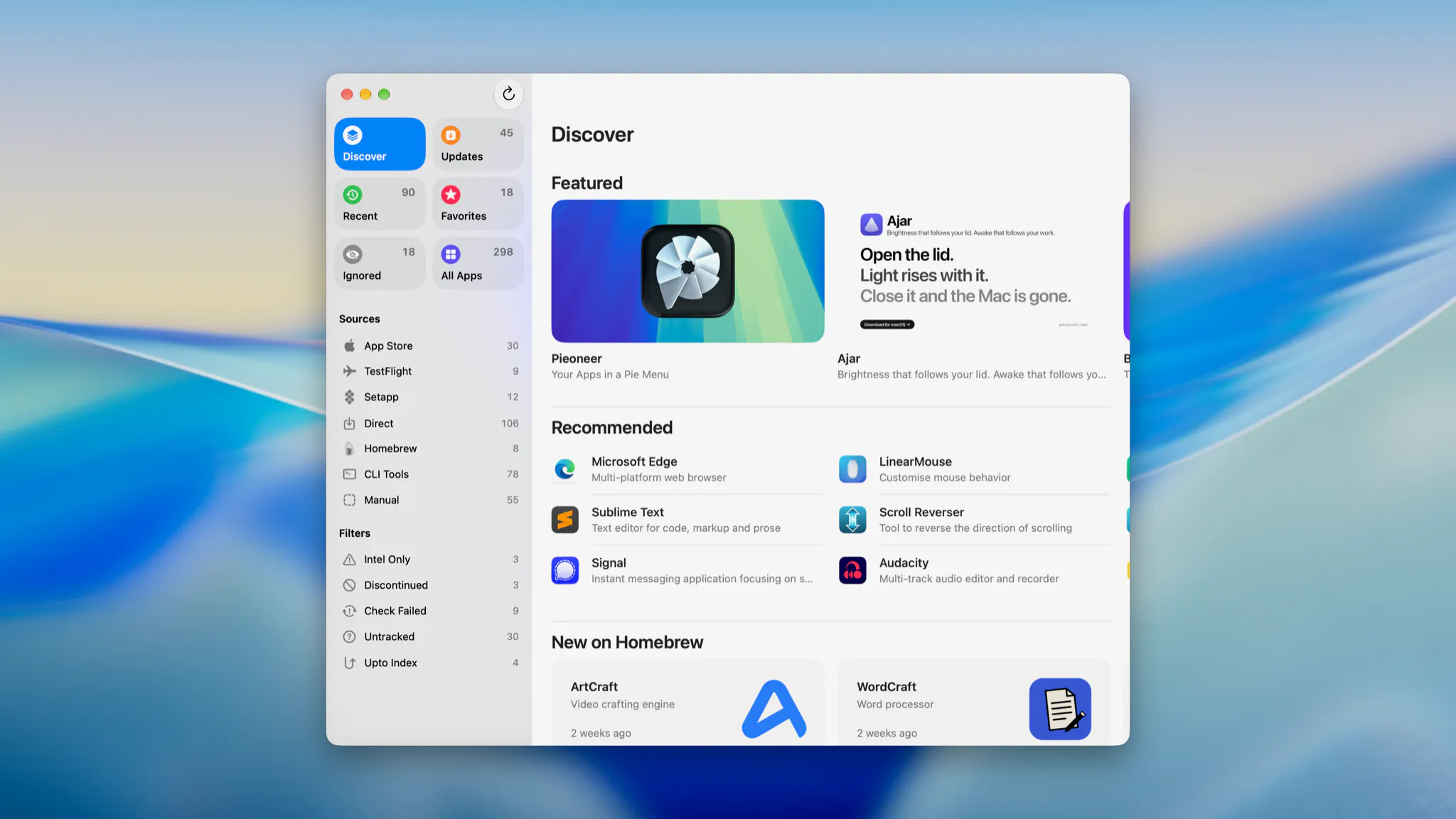Show the Ignored apps tile

click(380, 264)
